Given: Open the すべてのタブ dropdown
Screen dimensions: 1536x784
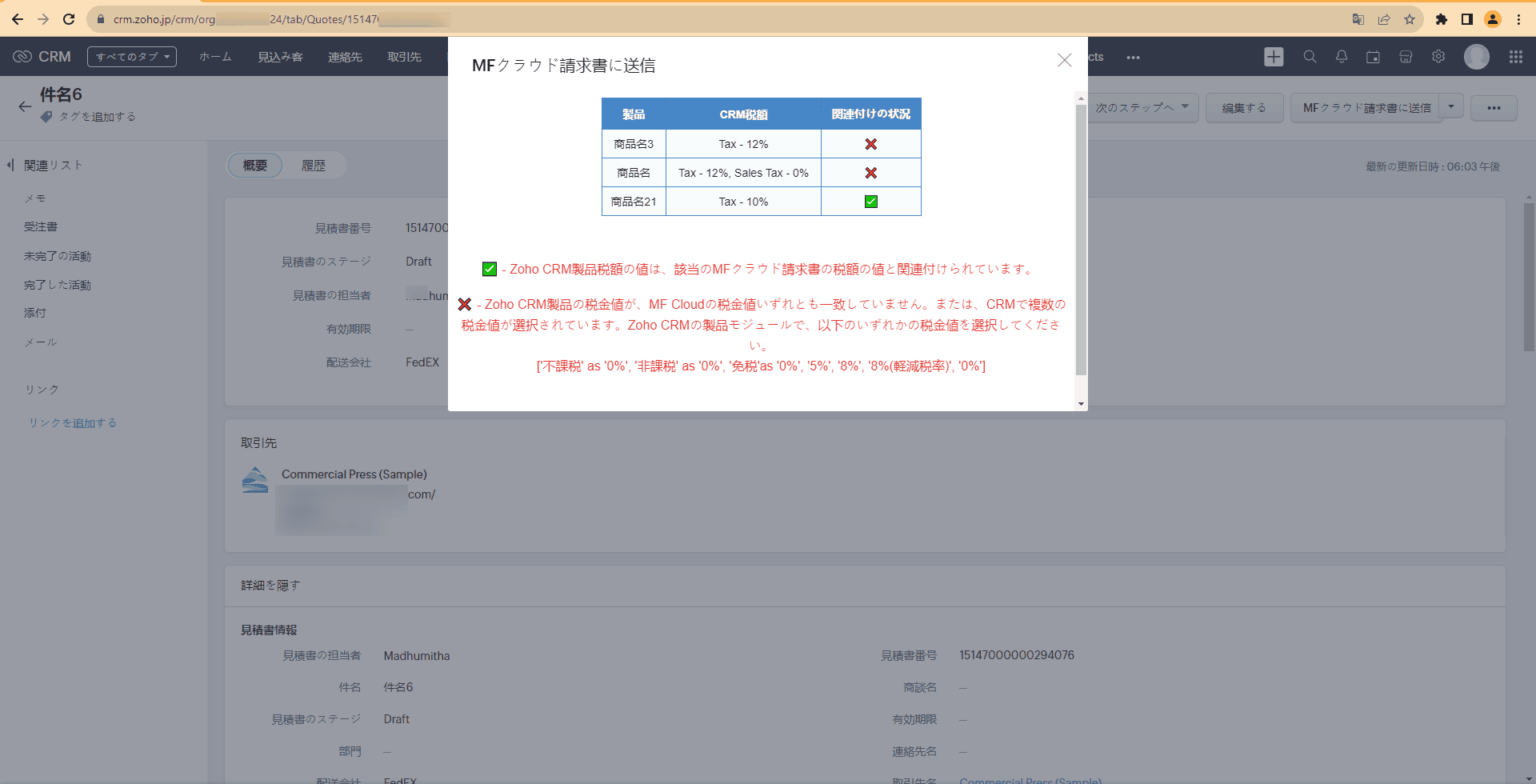Looking at the screenshot, I should click(132, 57).
